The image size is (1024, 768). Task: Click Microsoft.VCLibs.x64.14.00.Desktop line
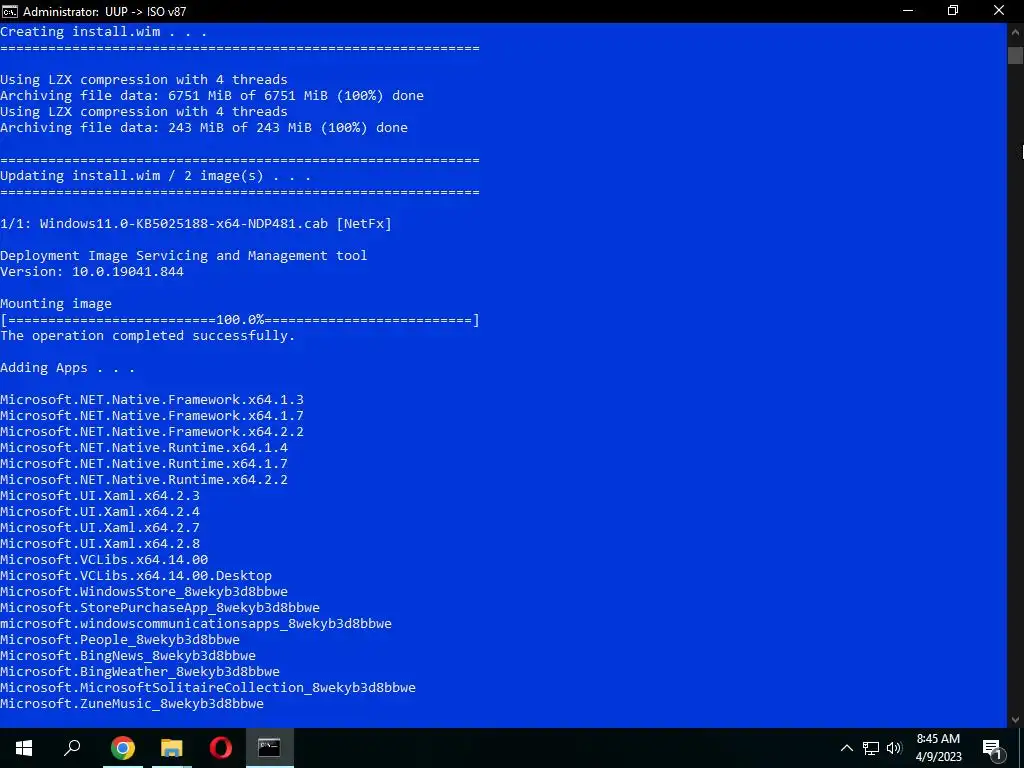coord(136,575)
